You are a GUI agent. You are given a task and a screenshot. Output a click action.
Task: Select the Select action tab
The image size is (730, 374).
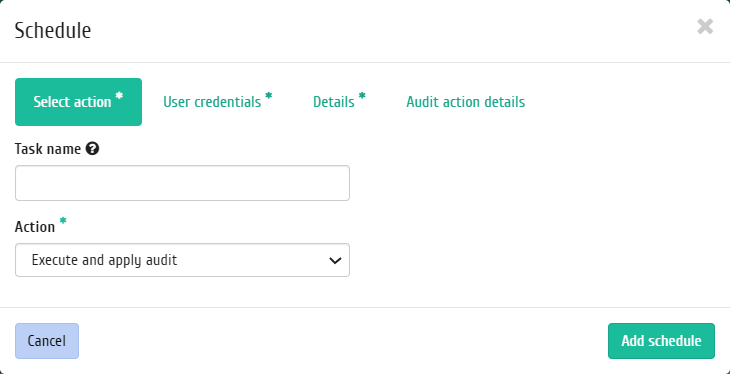[x=78, y=102]
